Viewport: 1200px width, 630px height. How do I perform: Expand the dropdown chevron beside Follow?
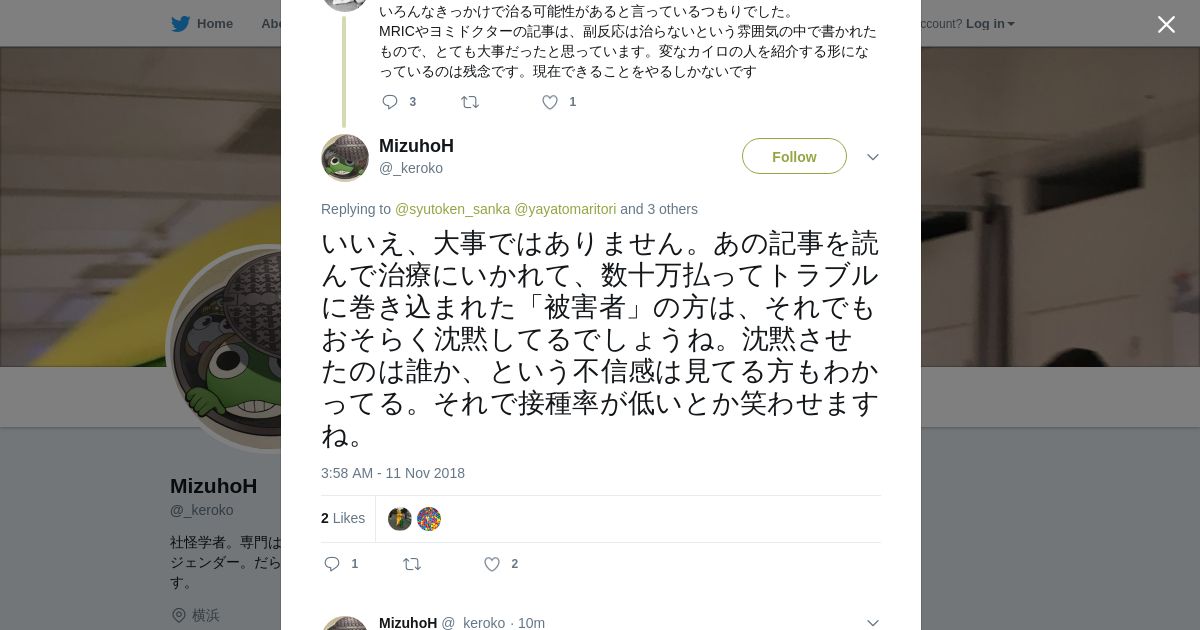(872, 157)
